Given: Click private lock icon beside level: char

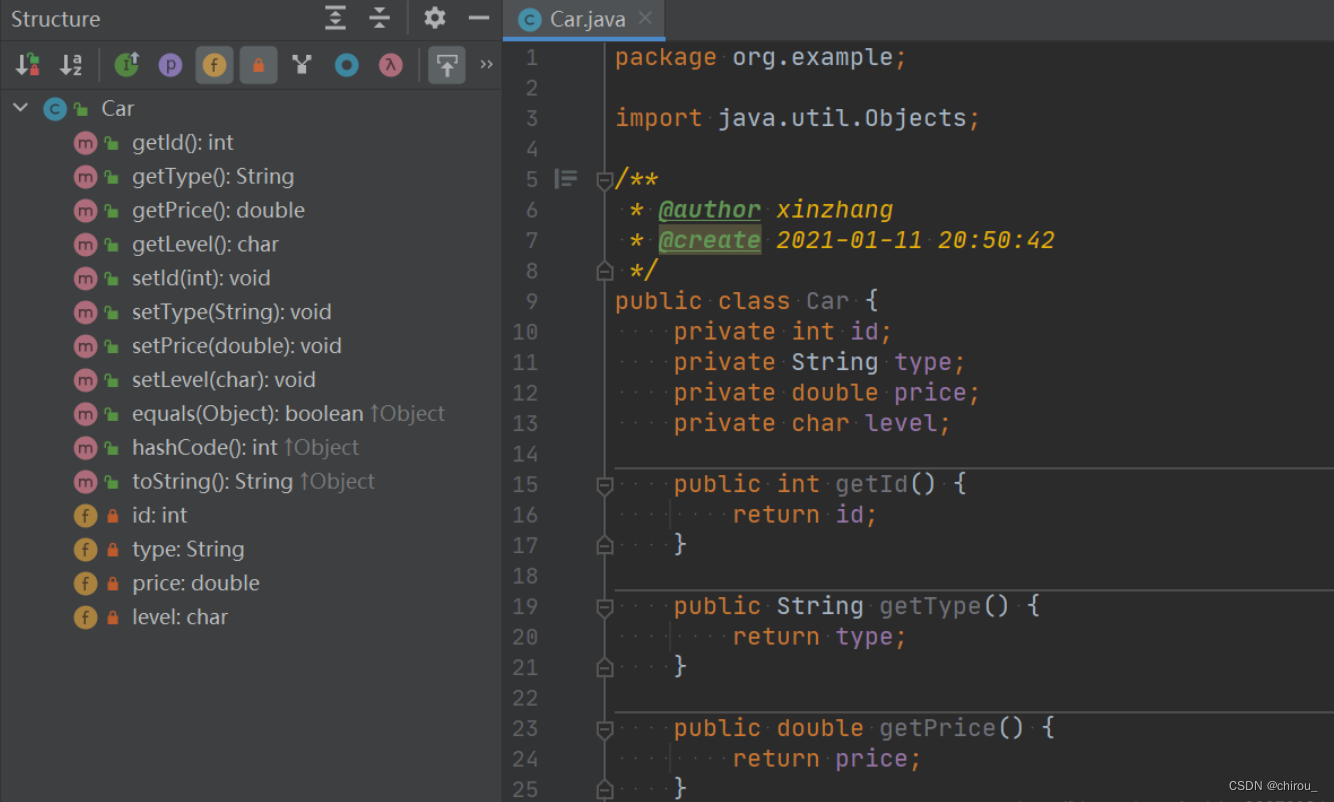Looking at the screenshot, I should (x=112, y=619).
